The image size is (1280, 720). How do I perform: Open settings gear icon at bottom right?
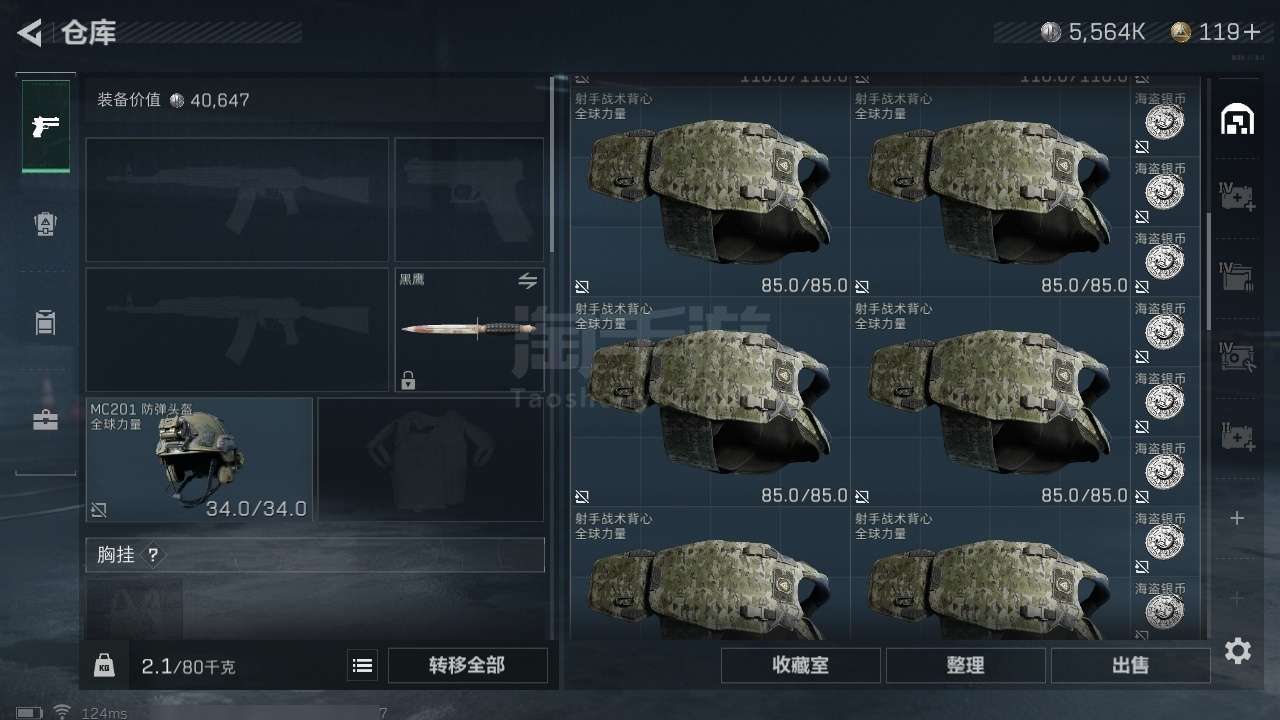tap(1238, 652)
